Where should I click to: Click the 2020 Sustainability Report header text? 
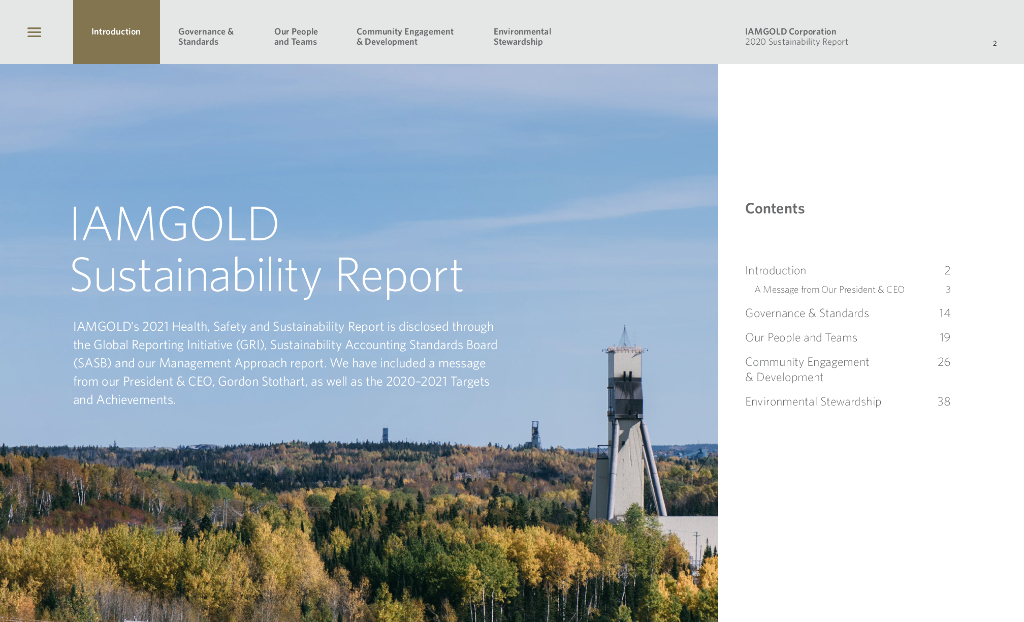(x=796, y=42)
